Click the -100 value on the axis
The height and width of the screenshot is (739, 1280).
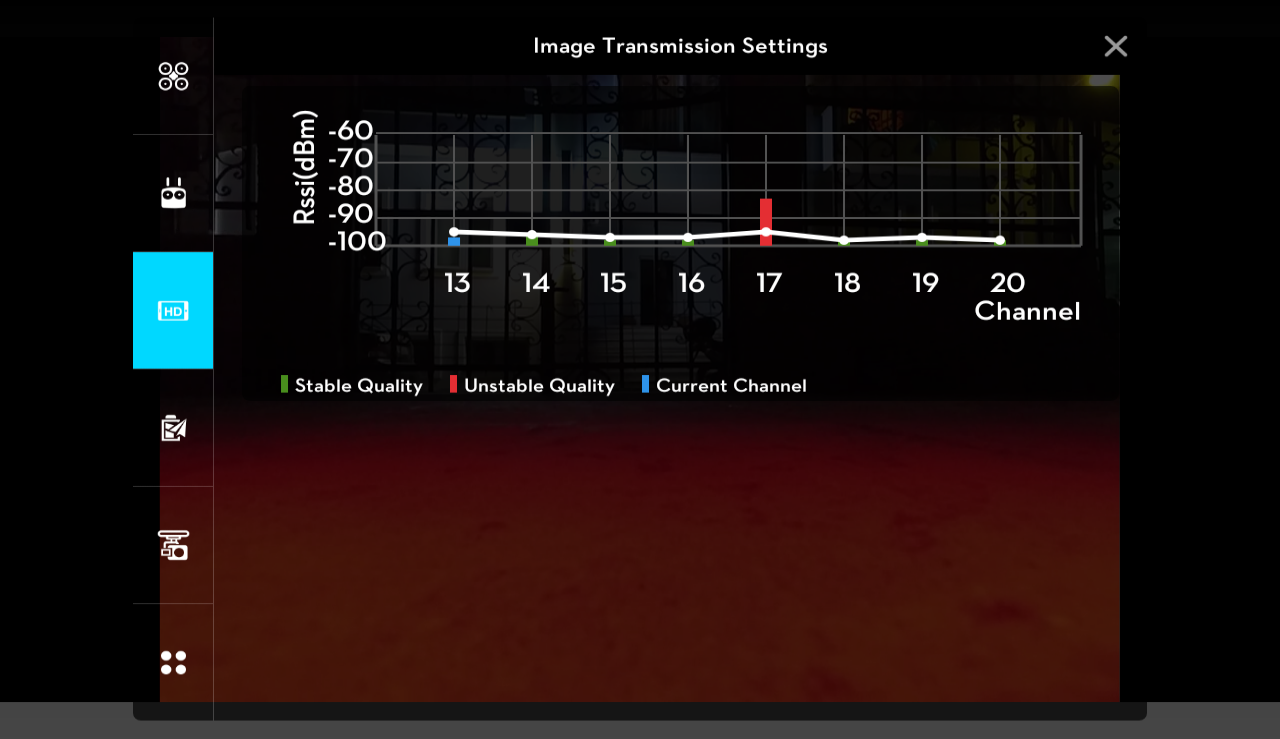coord(357,242)
